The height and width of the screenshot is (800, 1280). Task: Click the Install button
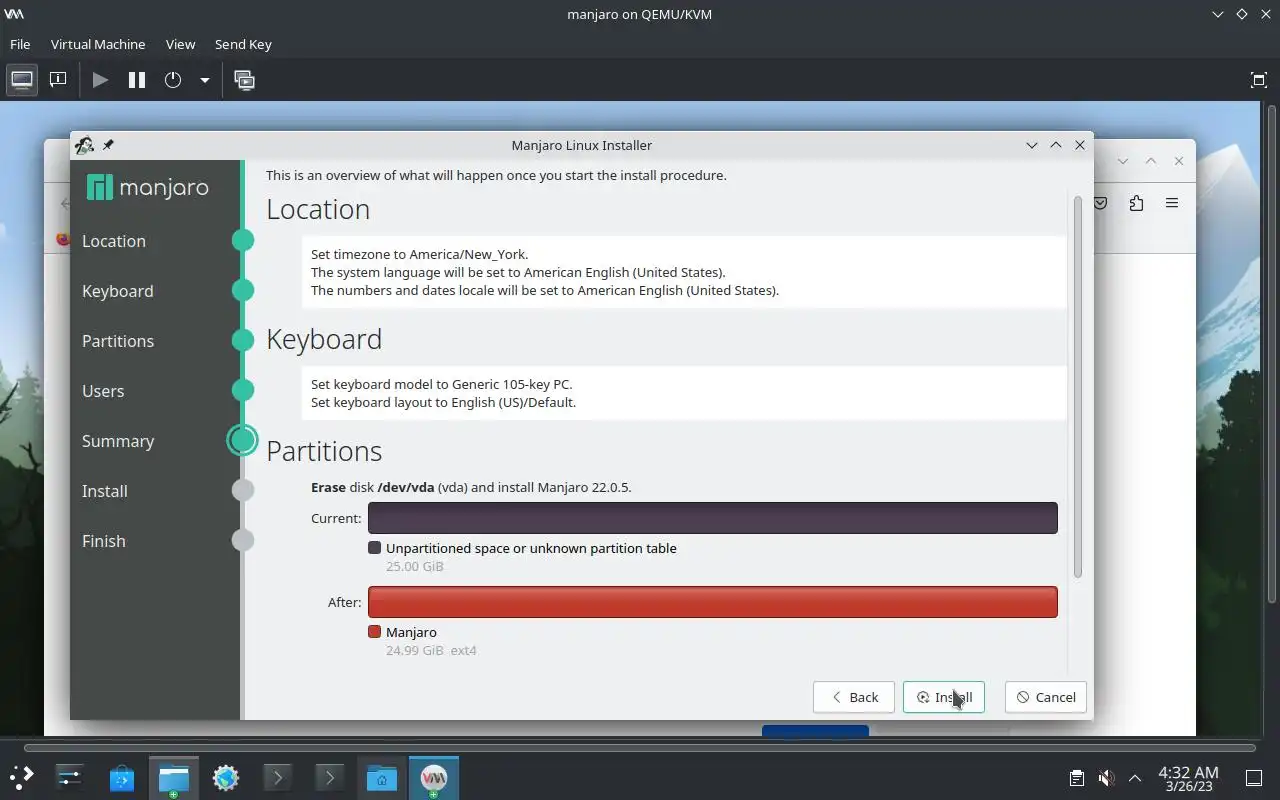[944, 697]
